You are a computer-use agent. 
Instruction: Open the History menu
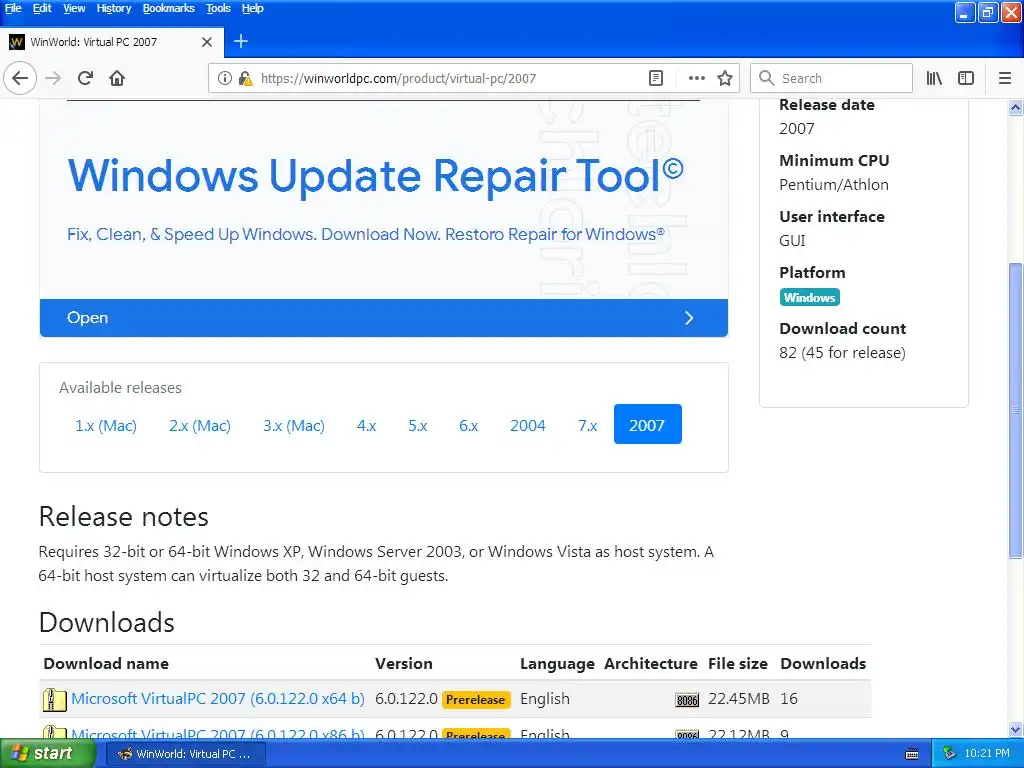(x=114, y=8)
